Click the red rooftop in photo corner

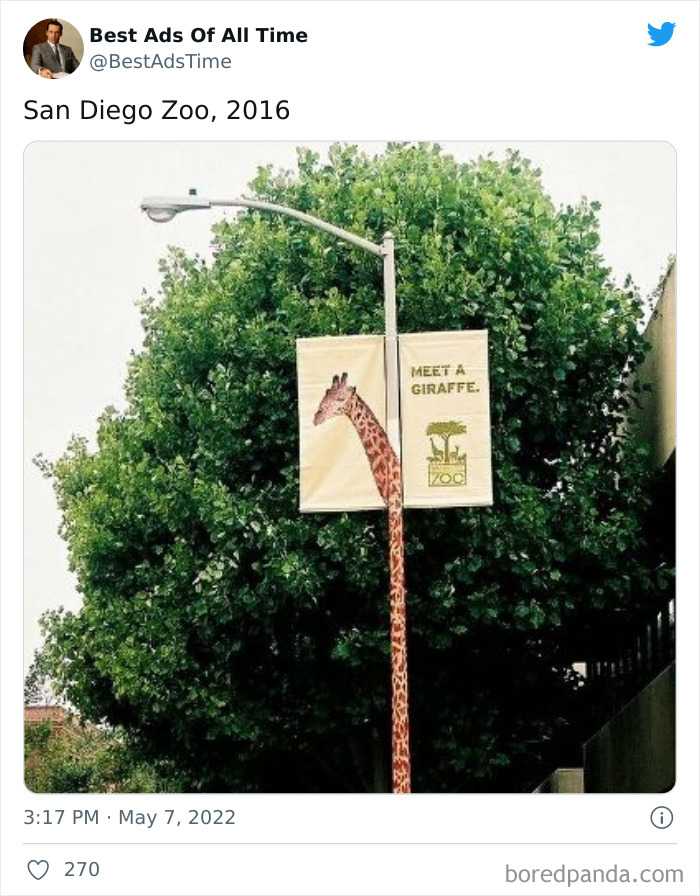coord(47,715)
